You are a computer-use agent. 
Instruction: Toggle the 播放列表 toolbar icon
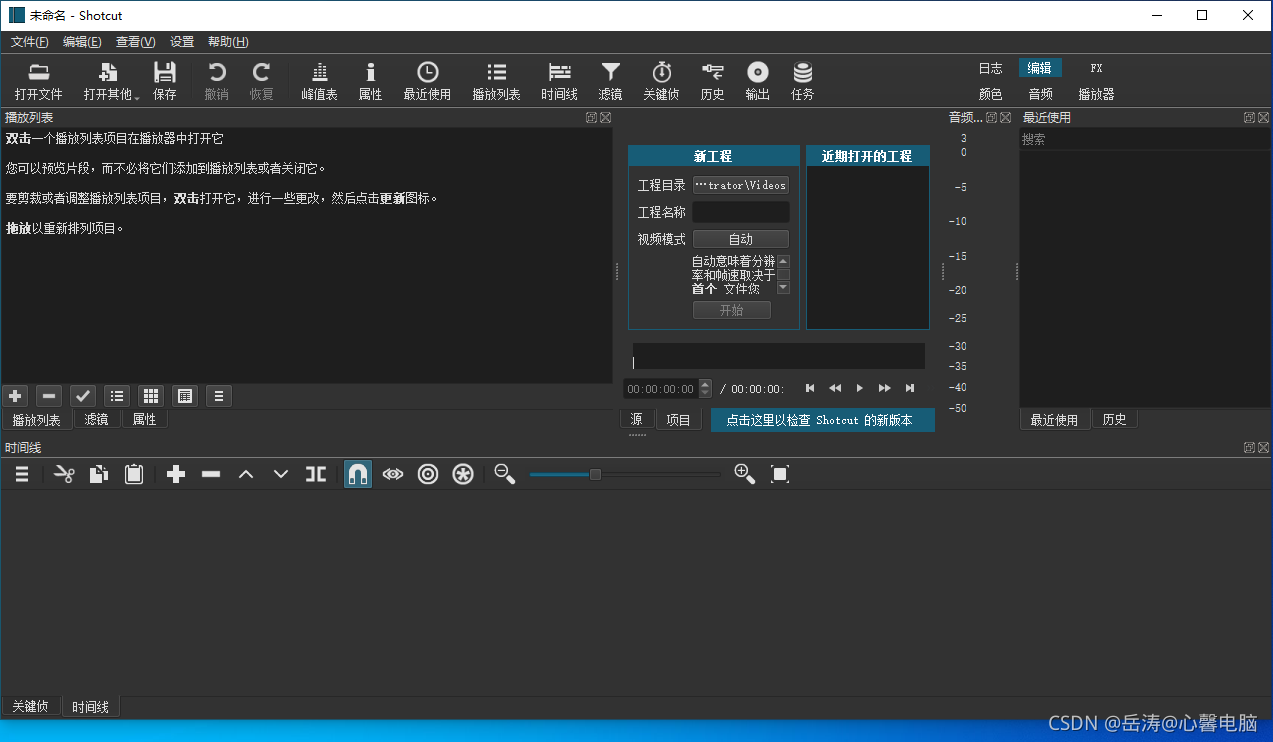pyautogui.click(x=496, y=81)
